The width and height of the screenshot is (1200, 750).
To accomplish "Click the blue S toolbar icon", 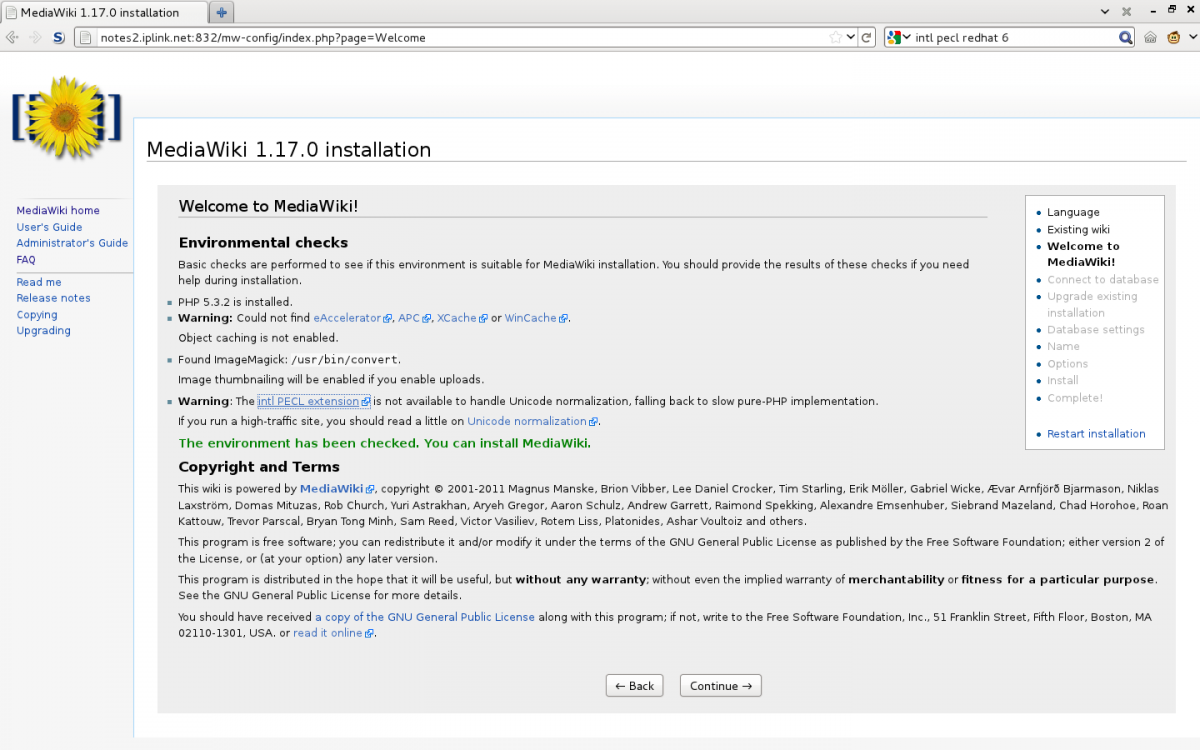I will click(58, 38).
